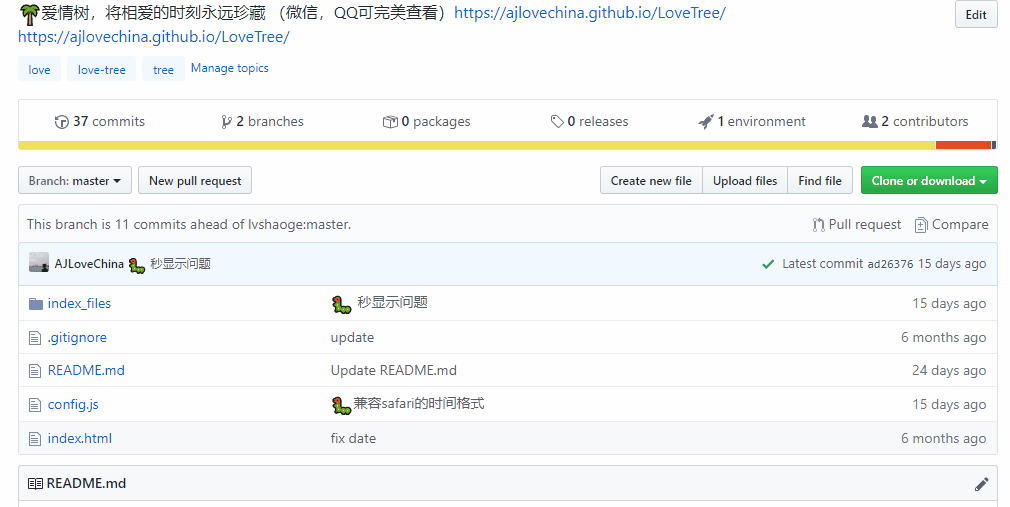Screen dimensions: 1010x507
Task: Click the bug emoji next to AJLoveChina
Action: click(x=137, y=265)
